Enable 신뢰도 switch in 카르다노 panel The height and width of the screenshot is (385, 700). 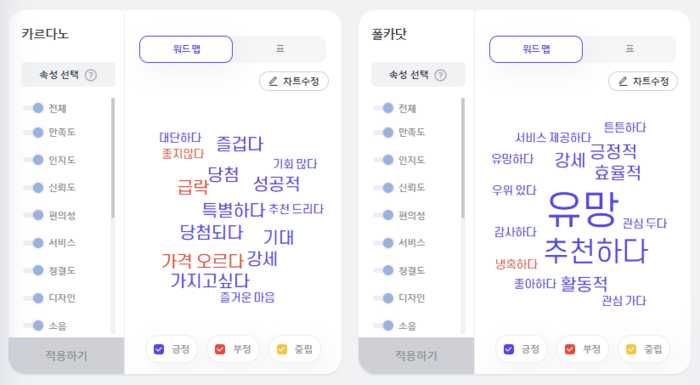(x=34, y=188)
